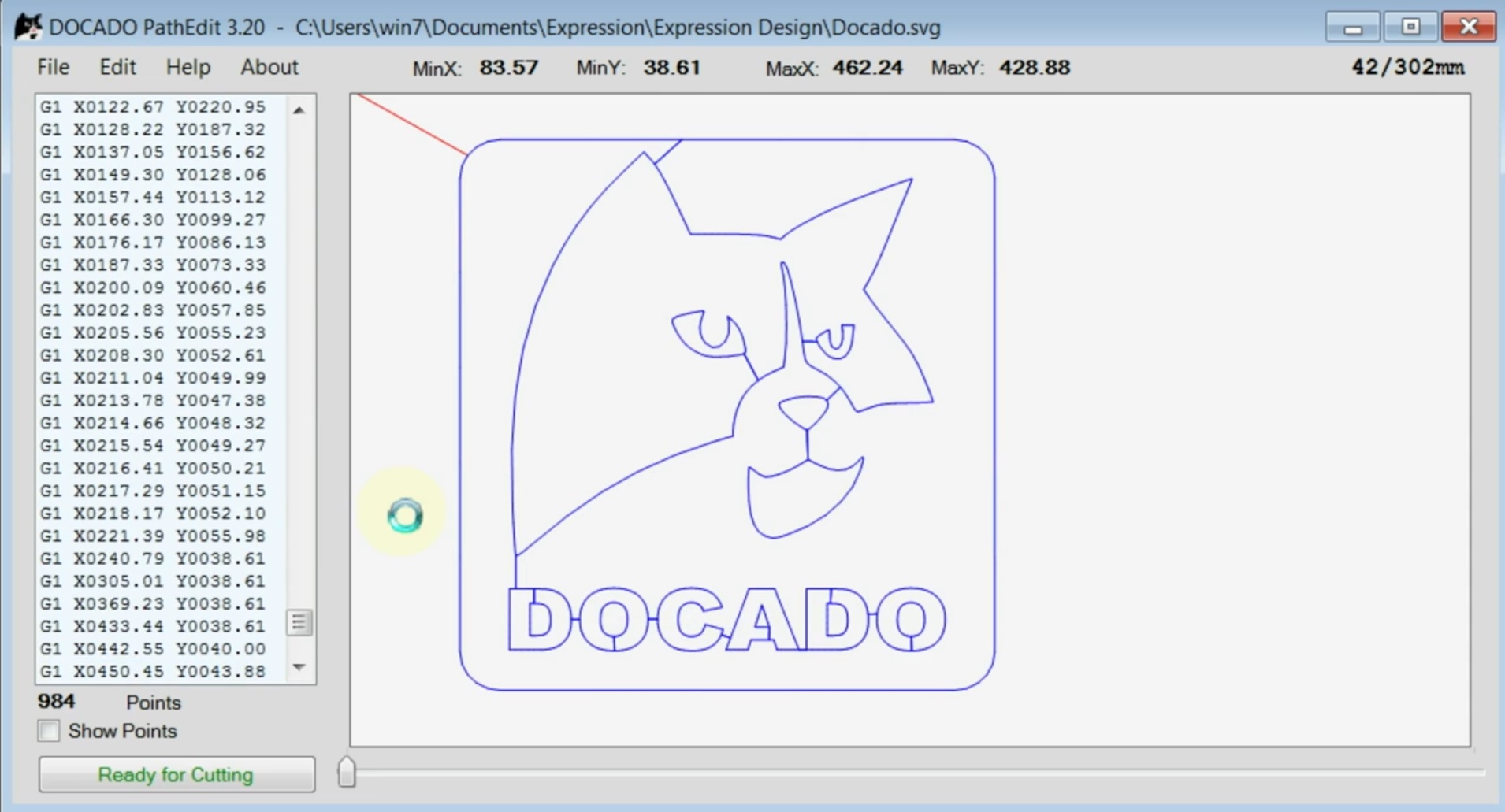
Task: Click the DOCADO cat icon in title bar
Action: click(28, 27)
